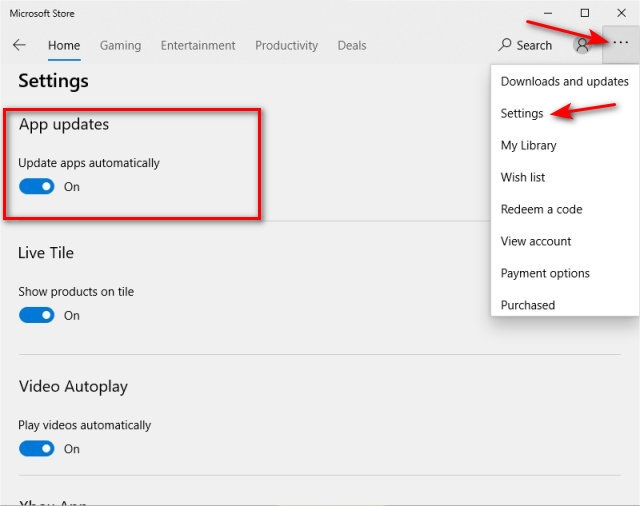Go back using the back arrow

pyautogui.click(x=19, y=45)
